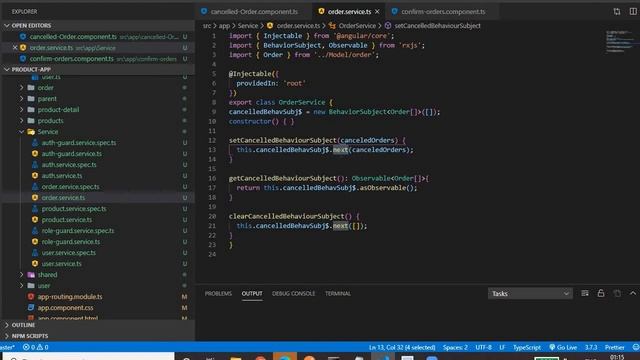Click the app breadcrumb segment
This screenshot has height=360, width=640.
point(224,26)
